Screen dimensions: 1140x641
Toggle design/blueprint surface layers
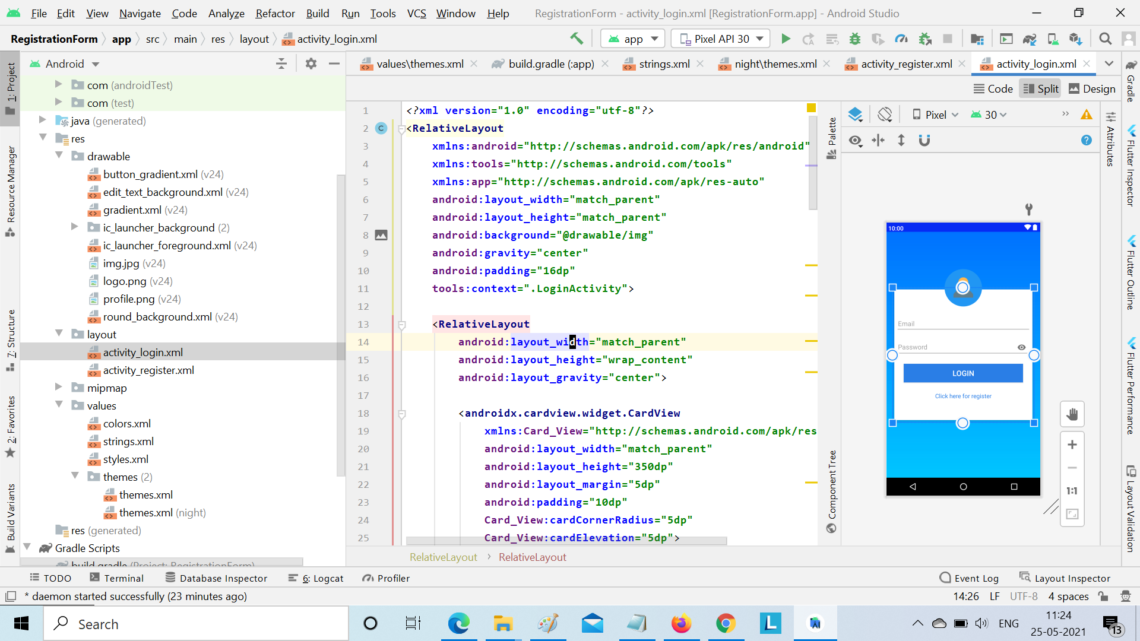click(856, 114)
